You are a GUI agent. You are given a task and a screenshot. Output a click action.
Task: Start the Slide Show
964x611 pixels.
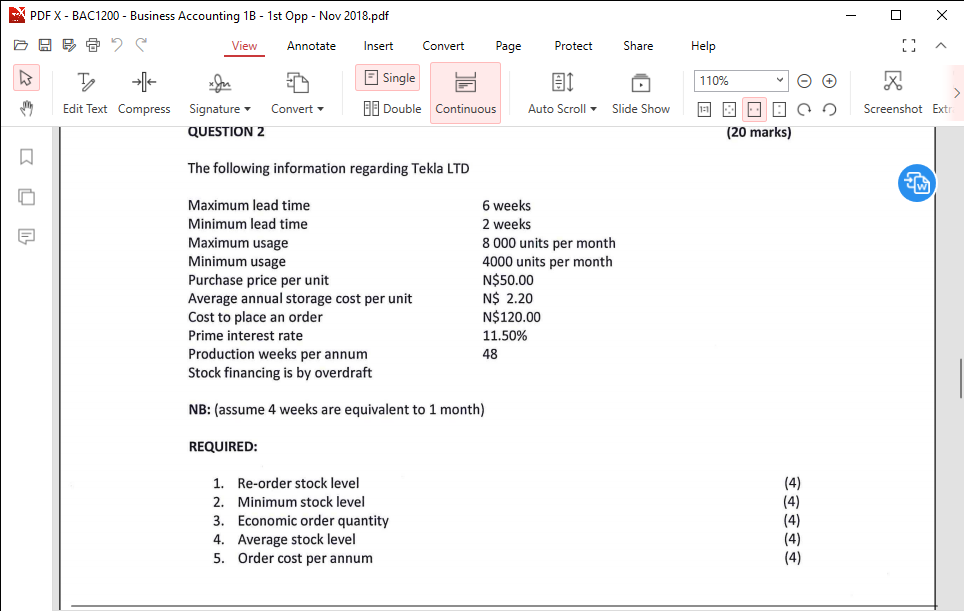(641, 93)
